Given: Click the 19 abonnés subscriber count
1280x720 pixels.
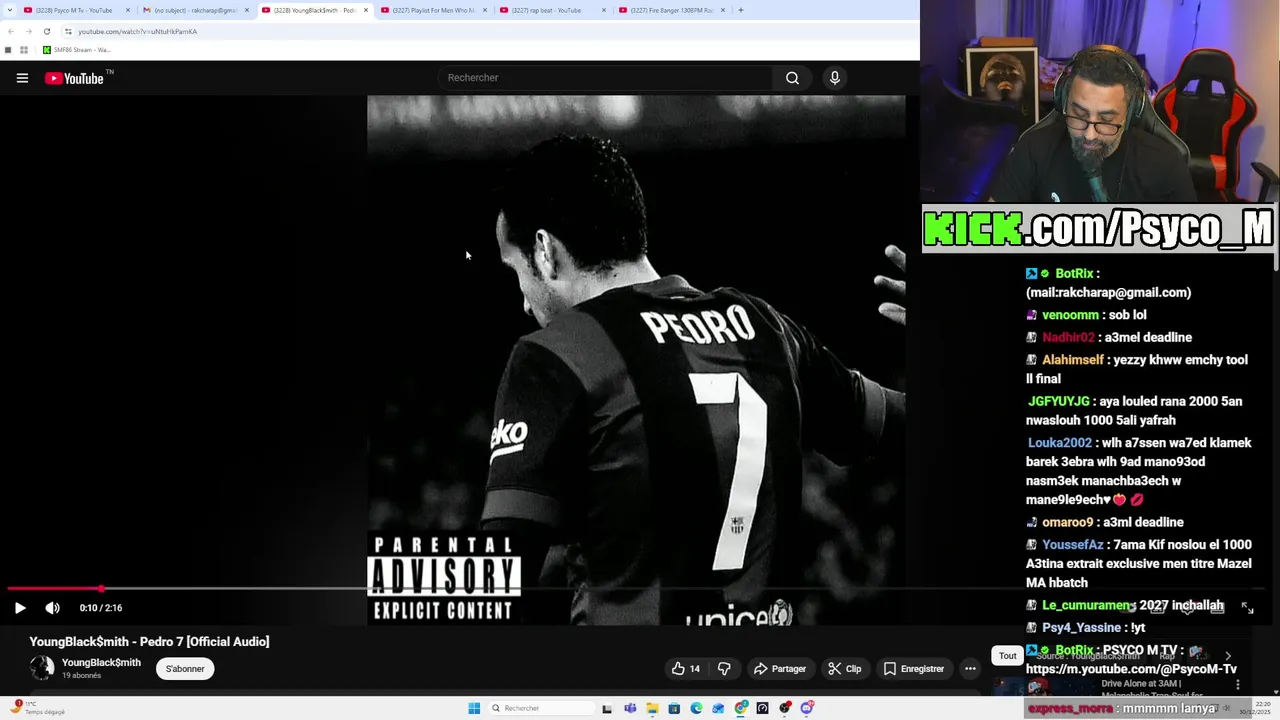Looking at the screenshot, I should pos(82,676).
